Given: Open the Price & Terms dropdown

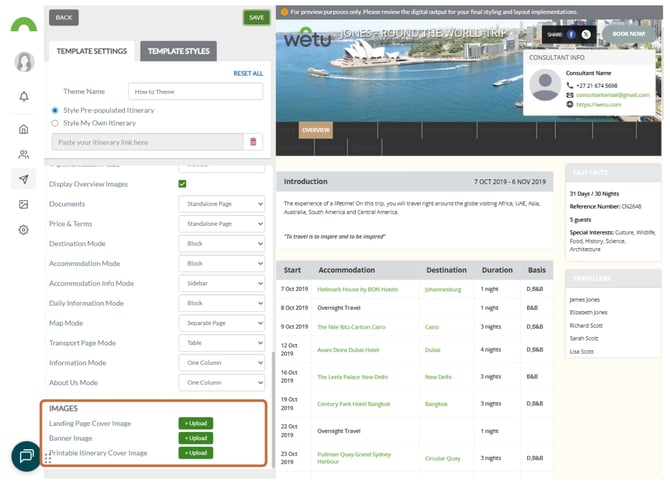Looking at the screenshot, I should point(221,224).
